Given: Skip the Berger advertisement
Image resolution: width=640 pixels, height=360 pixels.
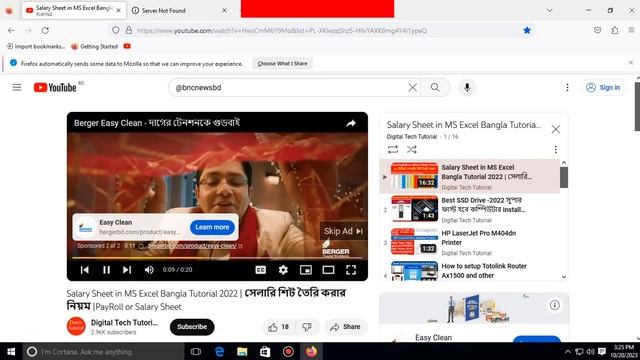Looking at the screenshot, I should click(343, 231).
